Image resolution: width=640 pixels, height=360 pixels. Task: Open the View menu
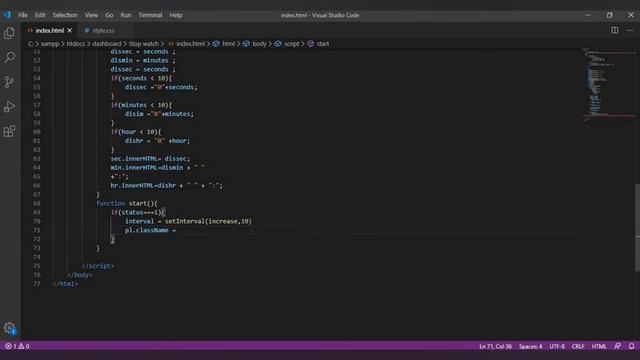coord(91,15)
